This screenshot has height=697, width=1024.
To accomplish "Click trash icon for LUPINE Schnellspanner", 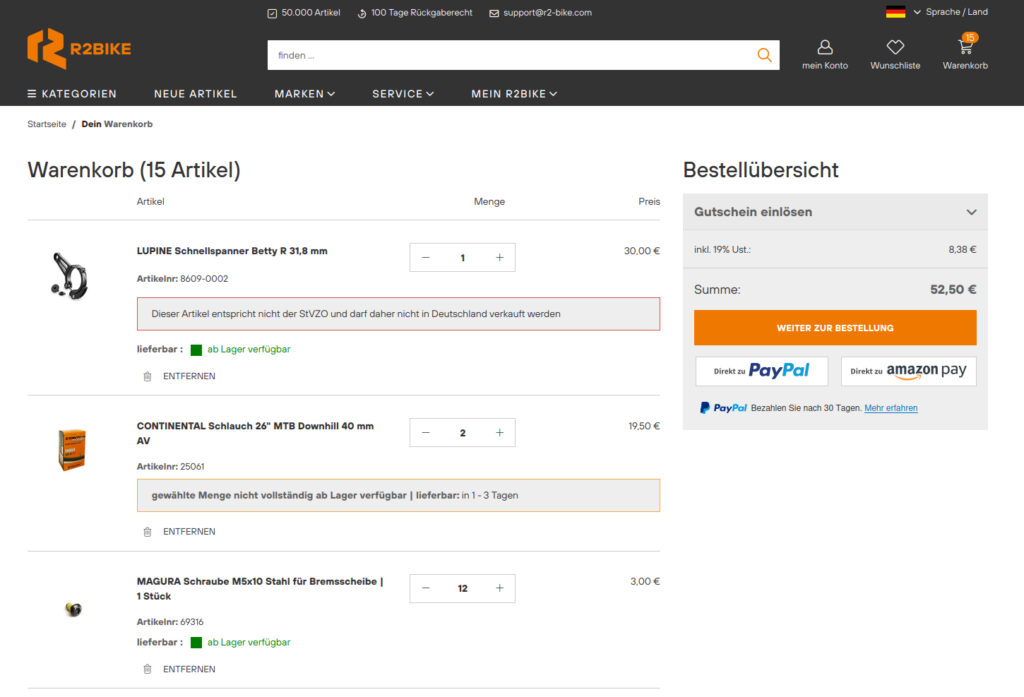I will [148, 376].
